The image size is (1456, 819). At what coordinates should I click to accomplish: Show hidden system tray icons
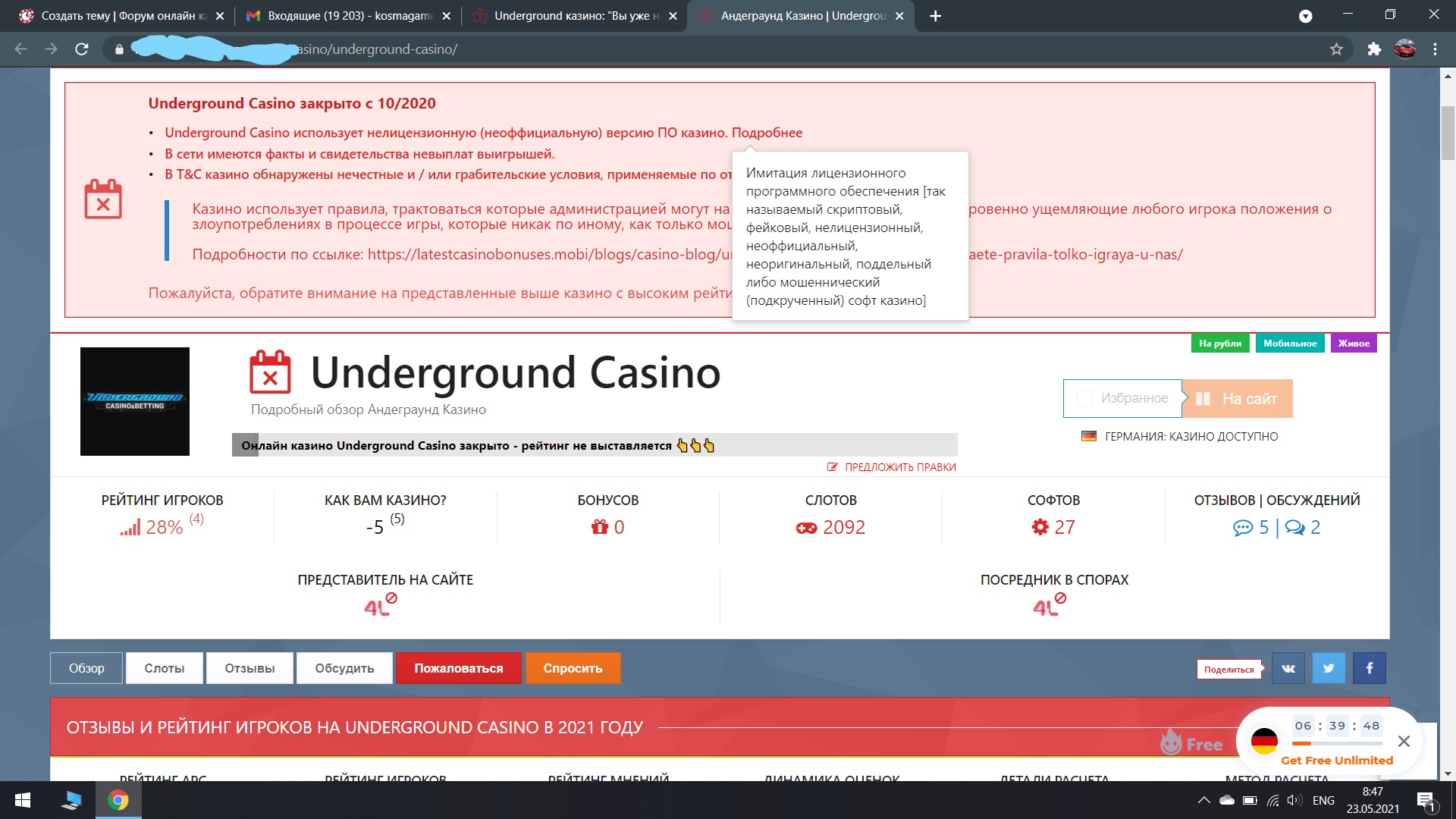click(x=1203, y=800)
